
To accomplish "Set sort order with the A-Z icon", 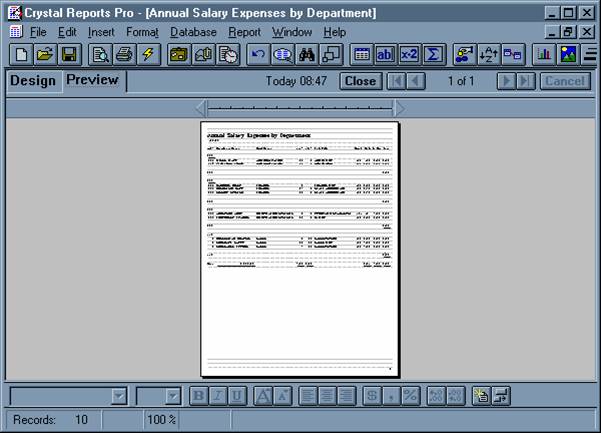I will click(489, 54).
